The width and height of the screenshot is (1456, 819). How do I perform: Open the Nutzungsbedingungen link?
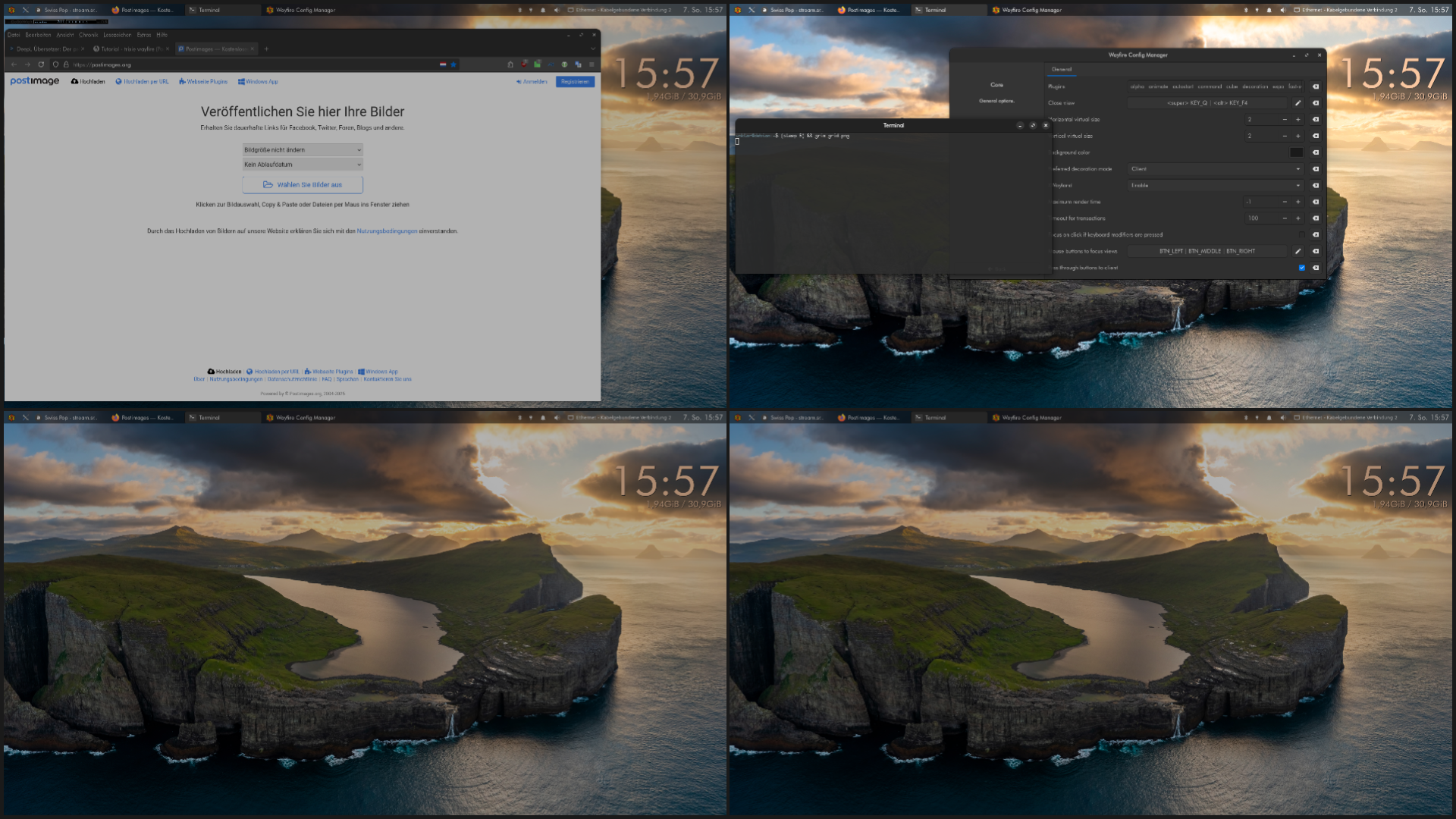(387, 231)
